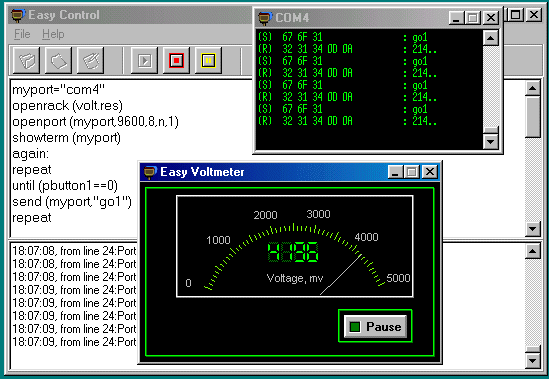Click the third toolbar edit-document icon
The width and height of the screenshot is (549, 379).
point(90,61)
